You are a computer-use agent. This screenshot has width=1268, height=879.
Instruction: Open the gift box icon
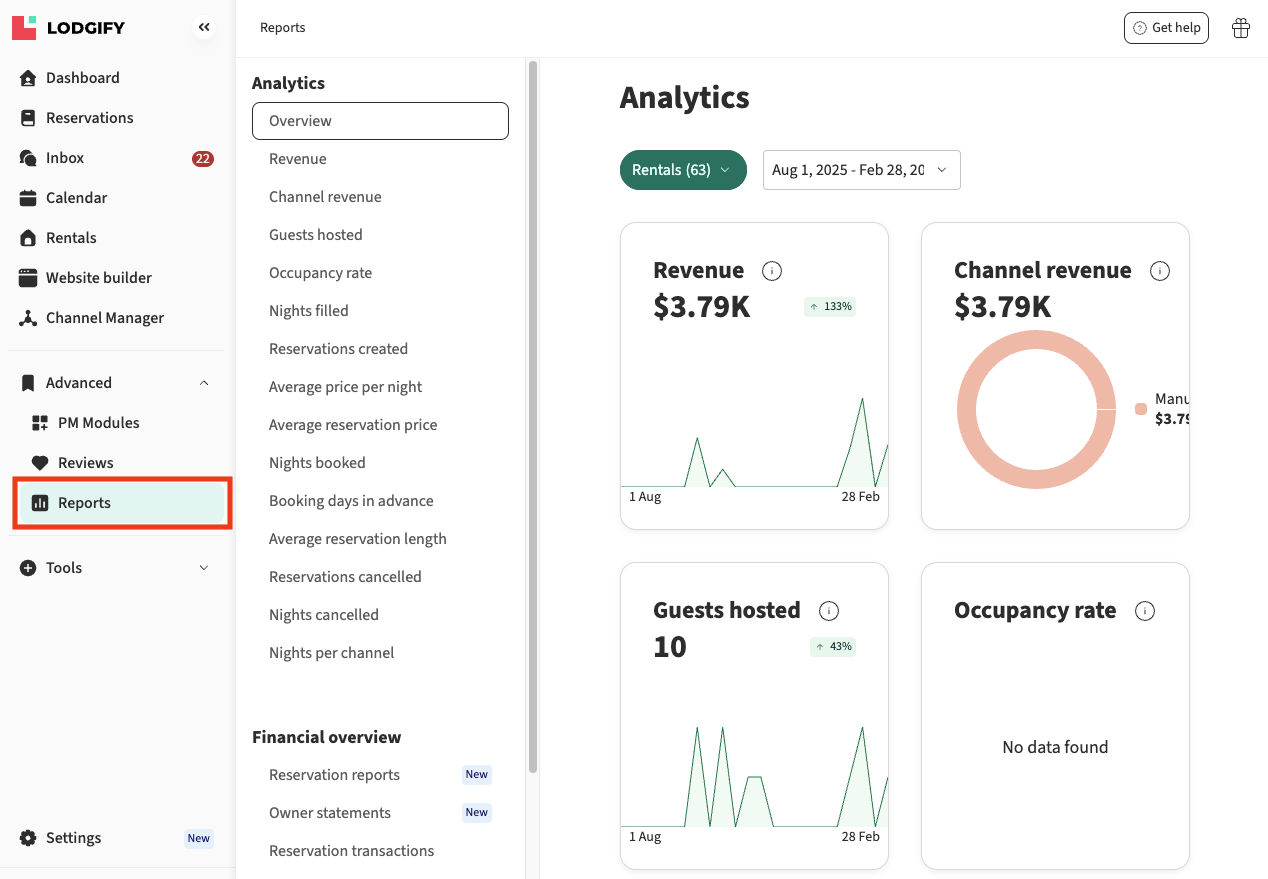pos(1241,28)
